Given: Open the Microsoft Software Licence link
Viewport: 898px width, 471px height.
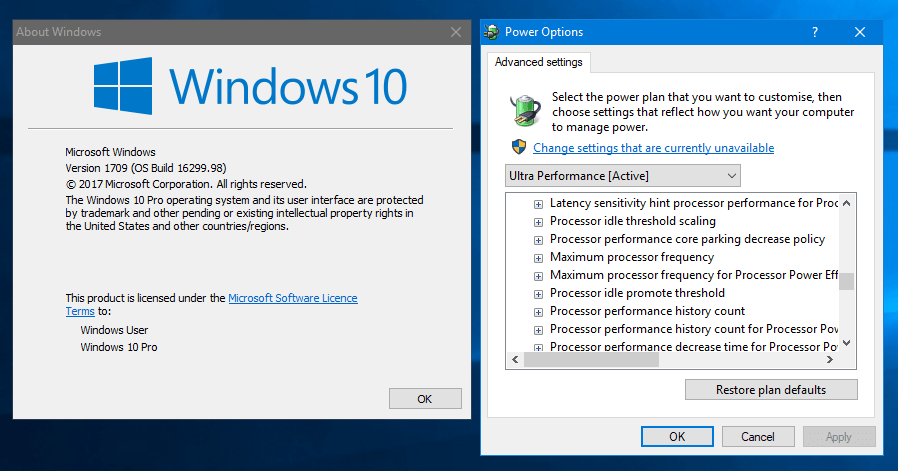Looking at the screenshot, I should [293, 298].
